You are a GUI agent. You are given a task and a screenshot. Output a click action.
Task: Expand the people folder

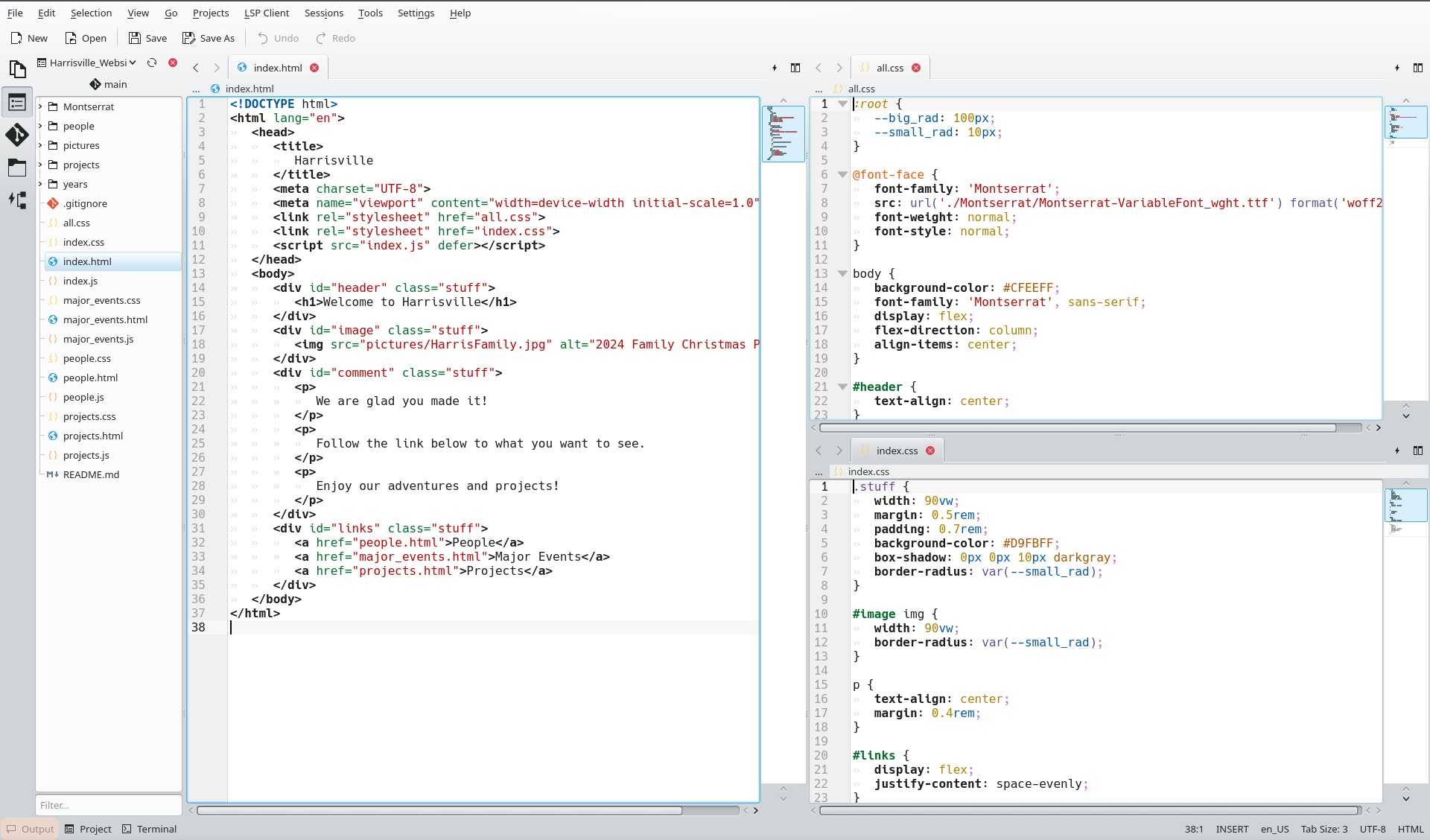(40, 126)
